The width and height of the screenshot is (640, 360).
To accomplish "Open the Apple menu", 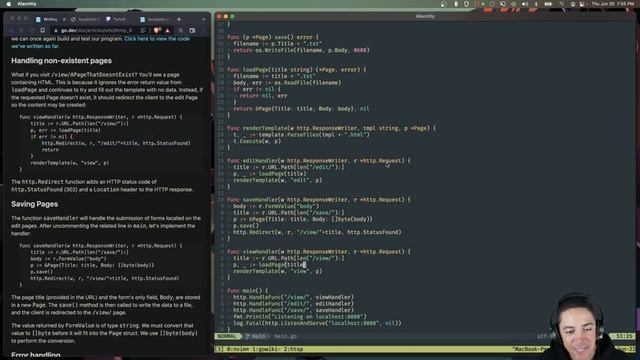I will [x=8, y=4].
